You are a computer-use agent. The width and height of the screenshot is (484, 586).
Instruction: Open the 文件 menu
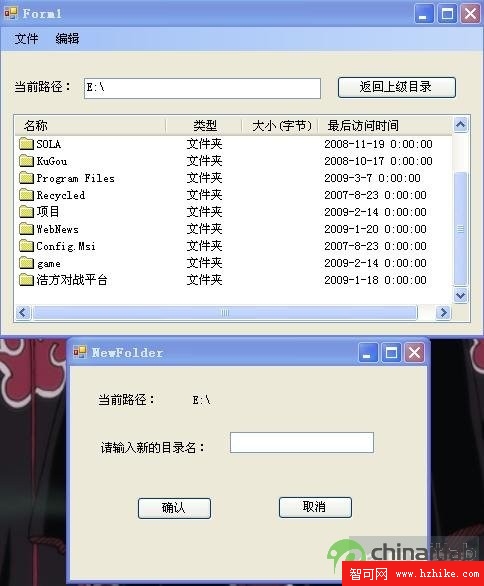[26, 38]
